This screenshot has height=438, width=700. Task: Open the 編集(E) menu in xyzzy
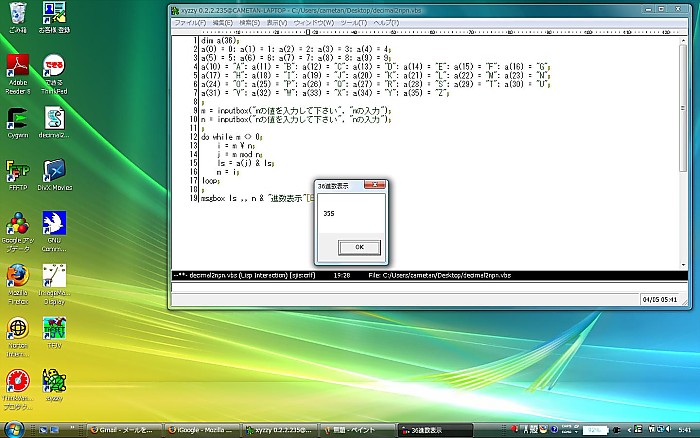222,22
